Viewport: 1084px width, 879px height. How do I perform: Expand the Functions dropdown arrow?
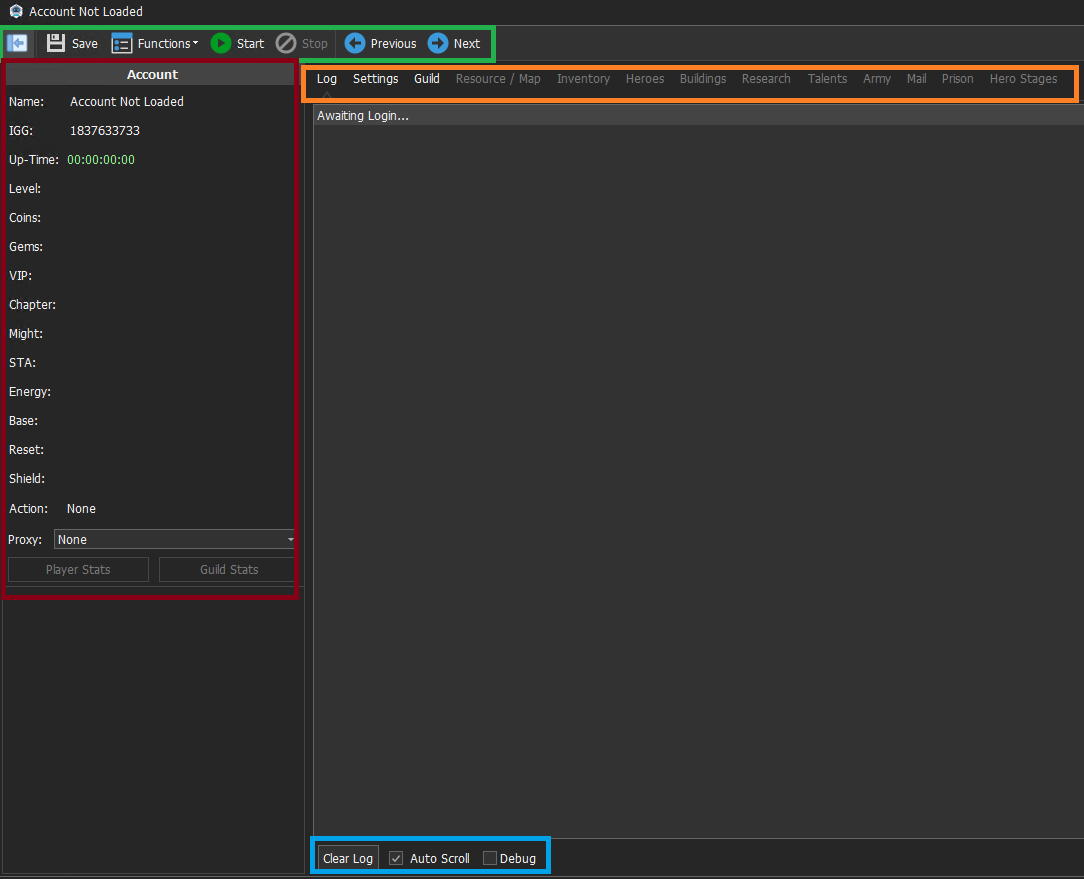point(195,43)
